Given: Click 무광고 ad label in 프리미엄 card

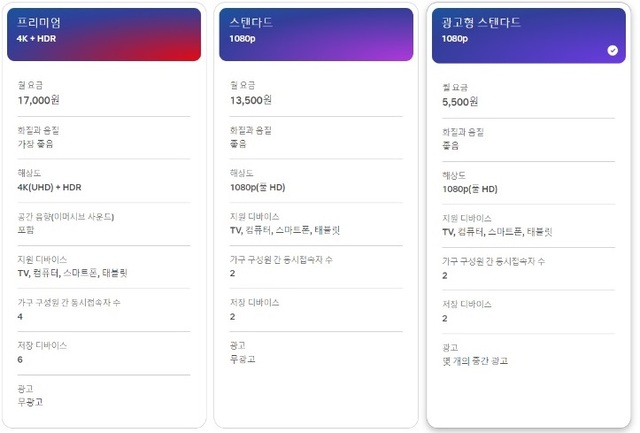Looking at the screenshot, I should coord(30,402).
